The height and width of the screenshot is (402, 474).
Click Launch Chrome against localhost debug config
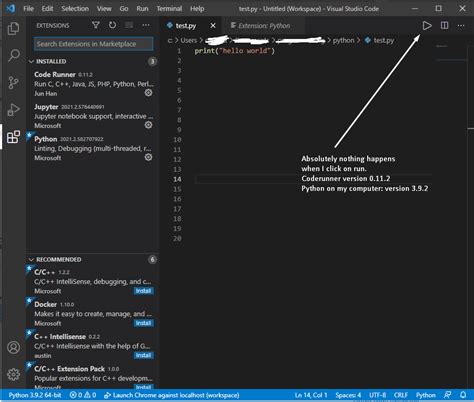coord(172,395)
